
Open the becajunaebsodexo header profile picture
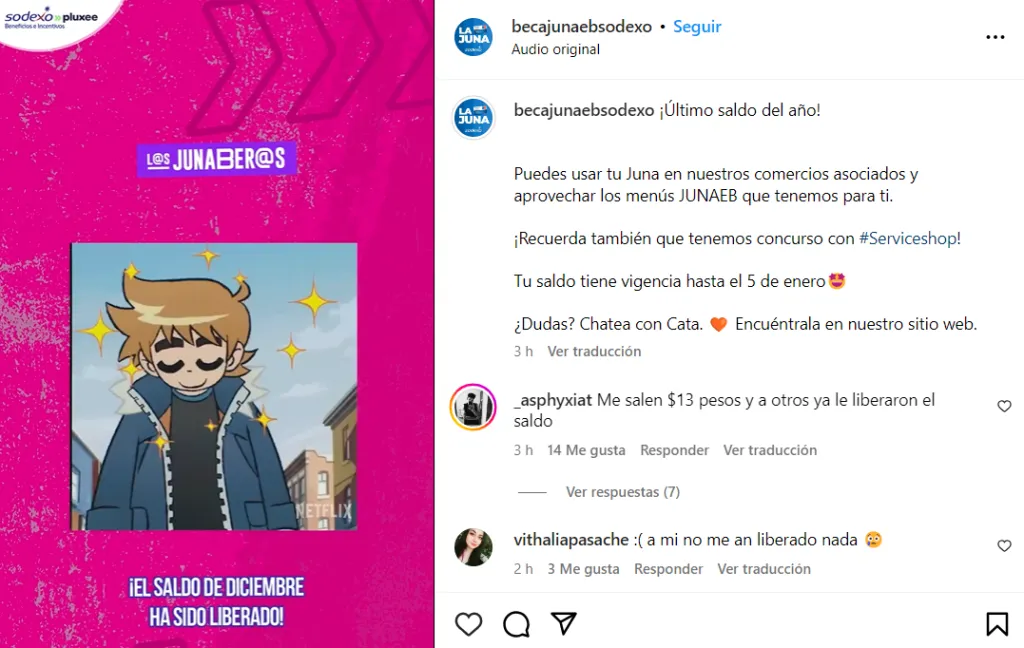tap(473, 37)
